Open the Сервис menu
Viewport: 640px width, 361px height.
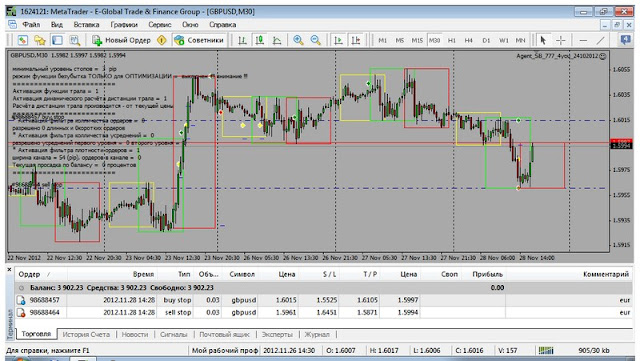160,25
